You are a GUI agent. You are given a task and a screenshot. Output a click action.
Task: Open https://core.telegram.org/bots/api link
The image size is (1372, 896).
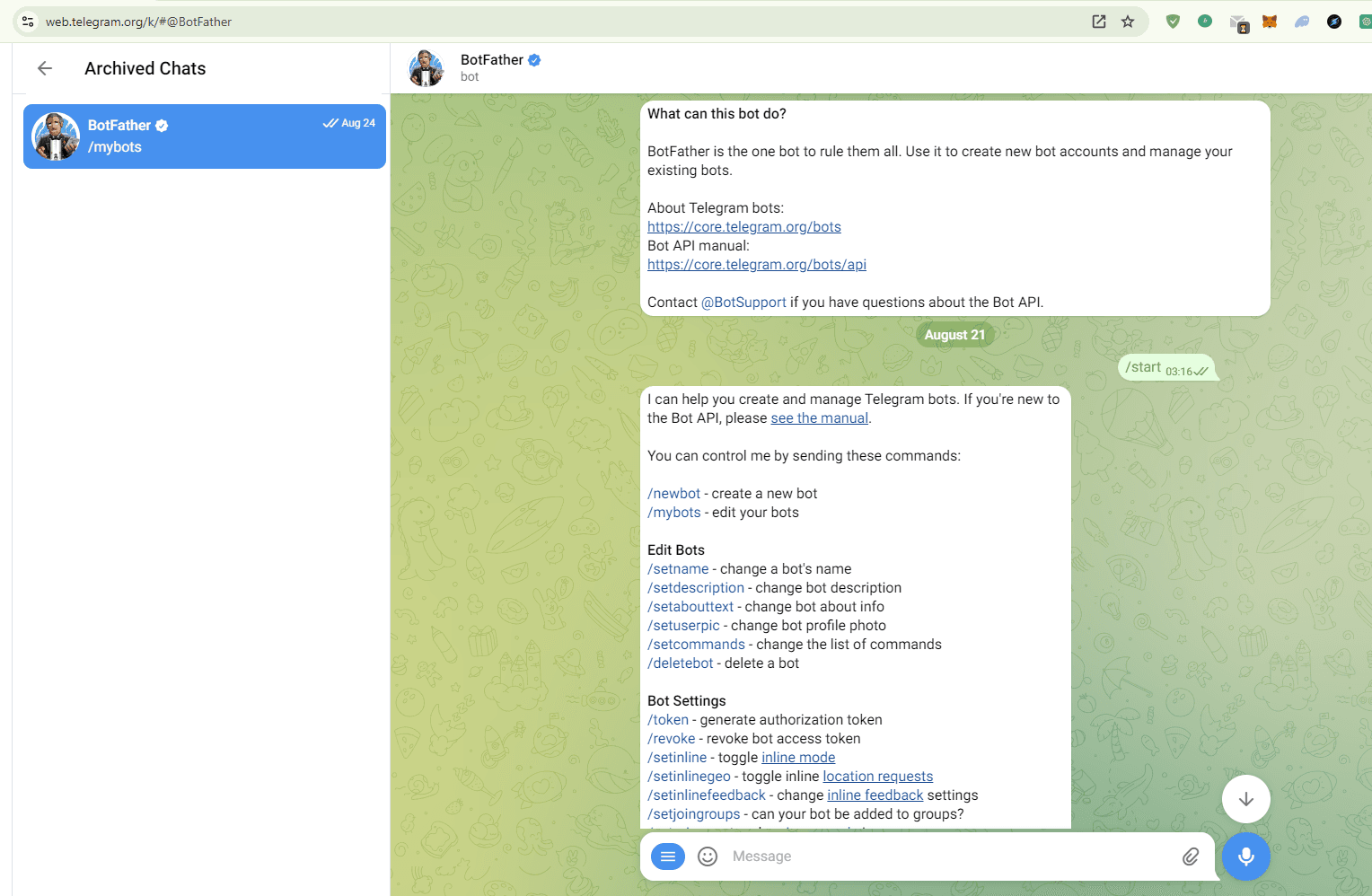757,265
